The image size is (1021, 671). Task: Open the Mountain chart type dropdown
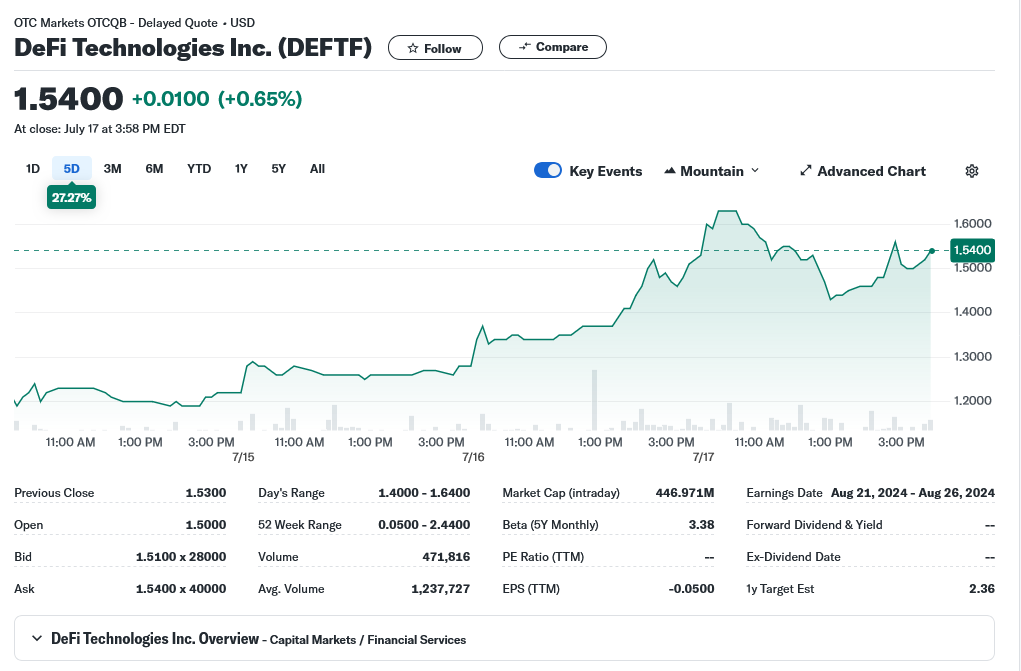click(712, 171)
